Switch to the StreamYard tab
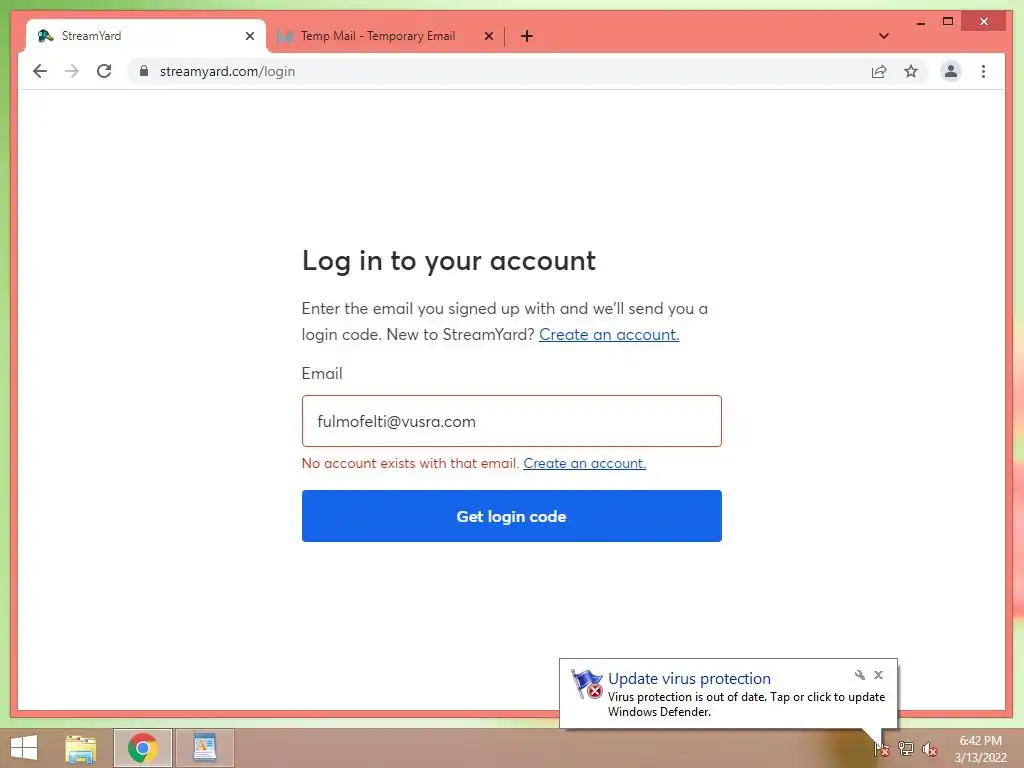The width and height of the screenshot is (1024, 768). [146, 36]
